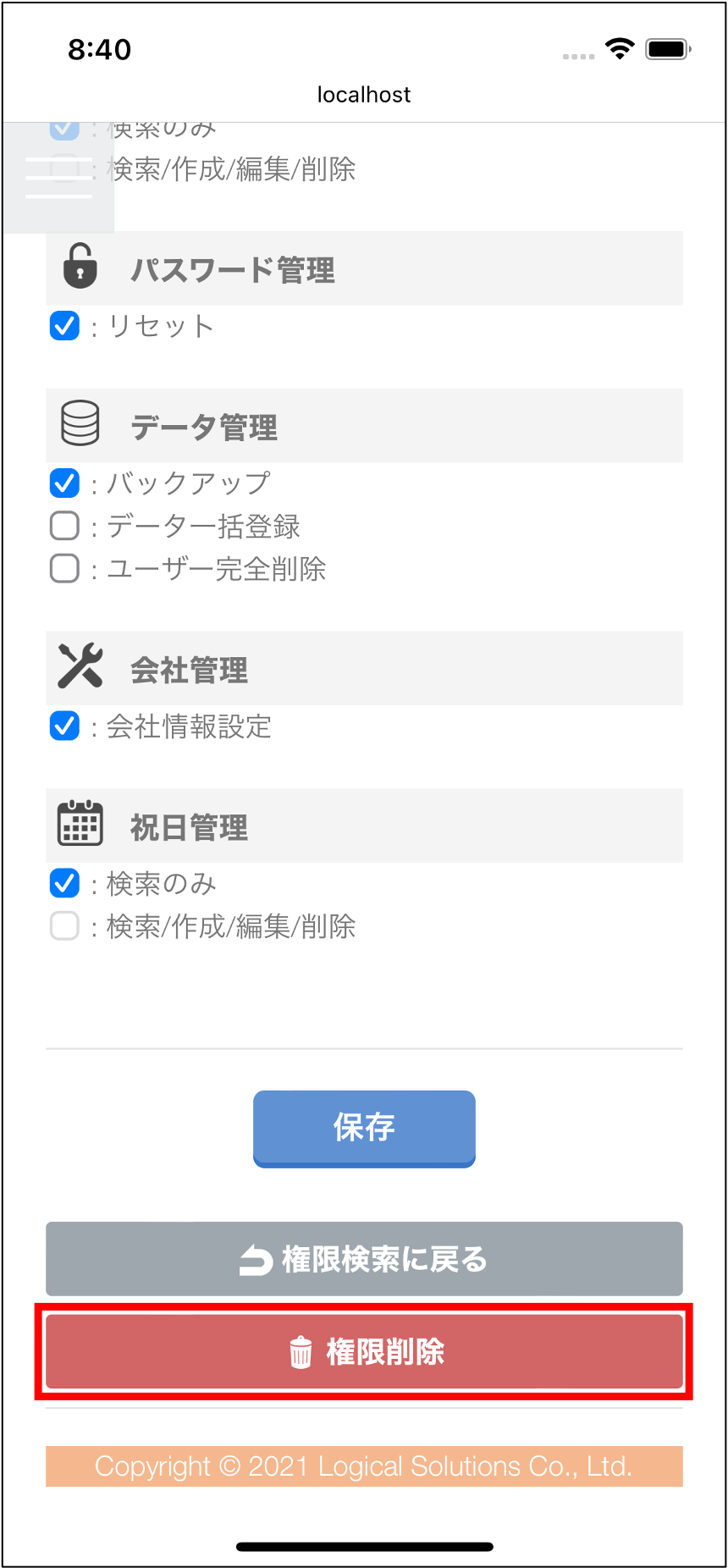
Task: Click the padlock icon for パスワード管理
Action: tap(80, 266)
